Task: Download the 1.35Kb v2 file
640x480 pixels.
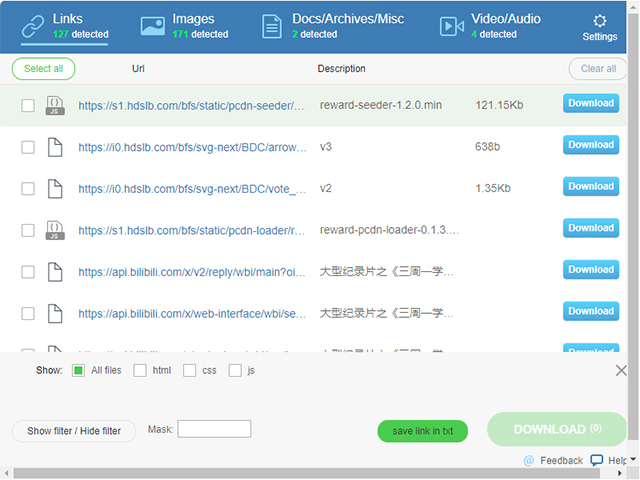Action: [x=591, y=187]
